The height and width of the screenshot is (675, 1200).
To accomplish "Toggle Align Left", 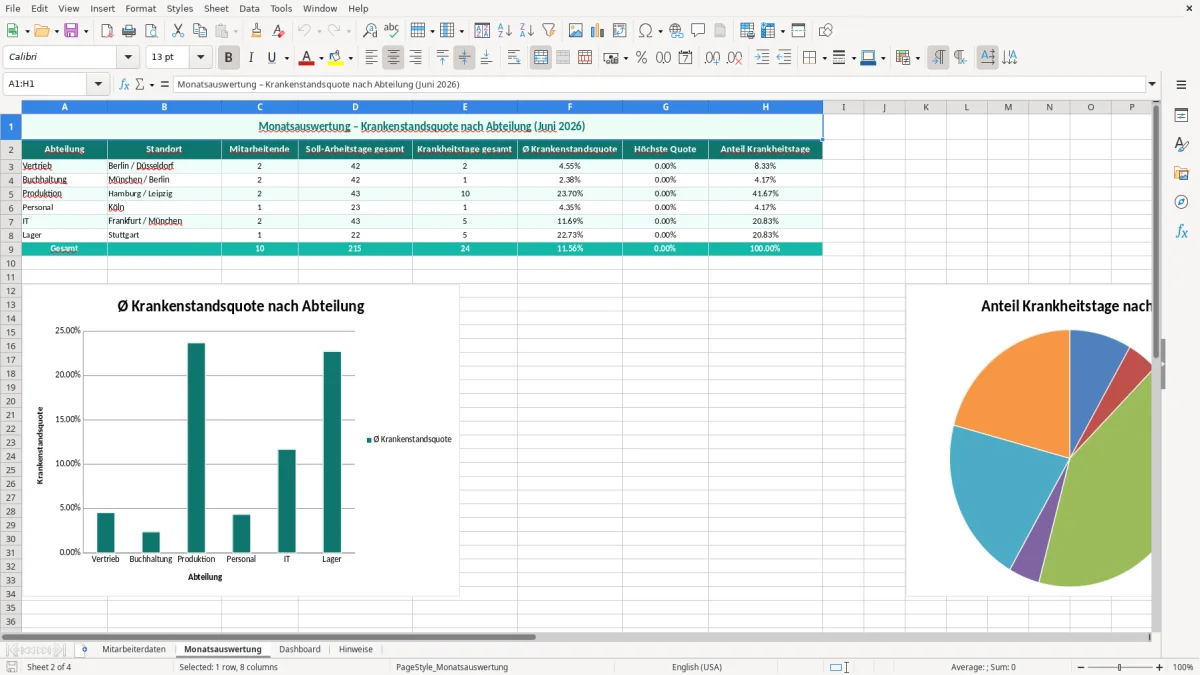I will click(372, 58).
